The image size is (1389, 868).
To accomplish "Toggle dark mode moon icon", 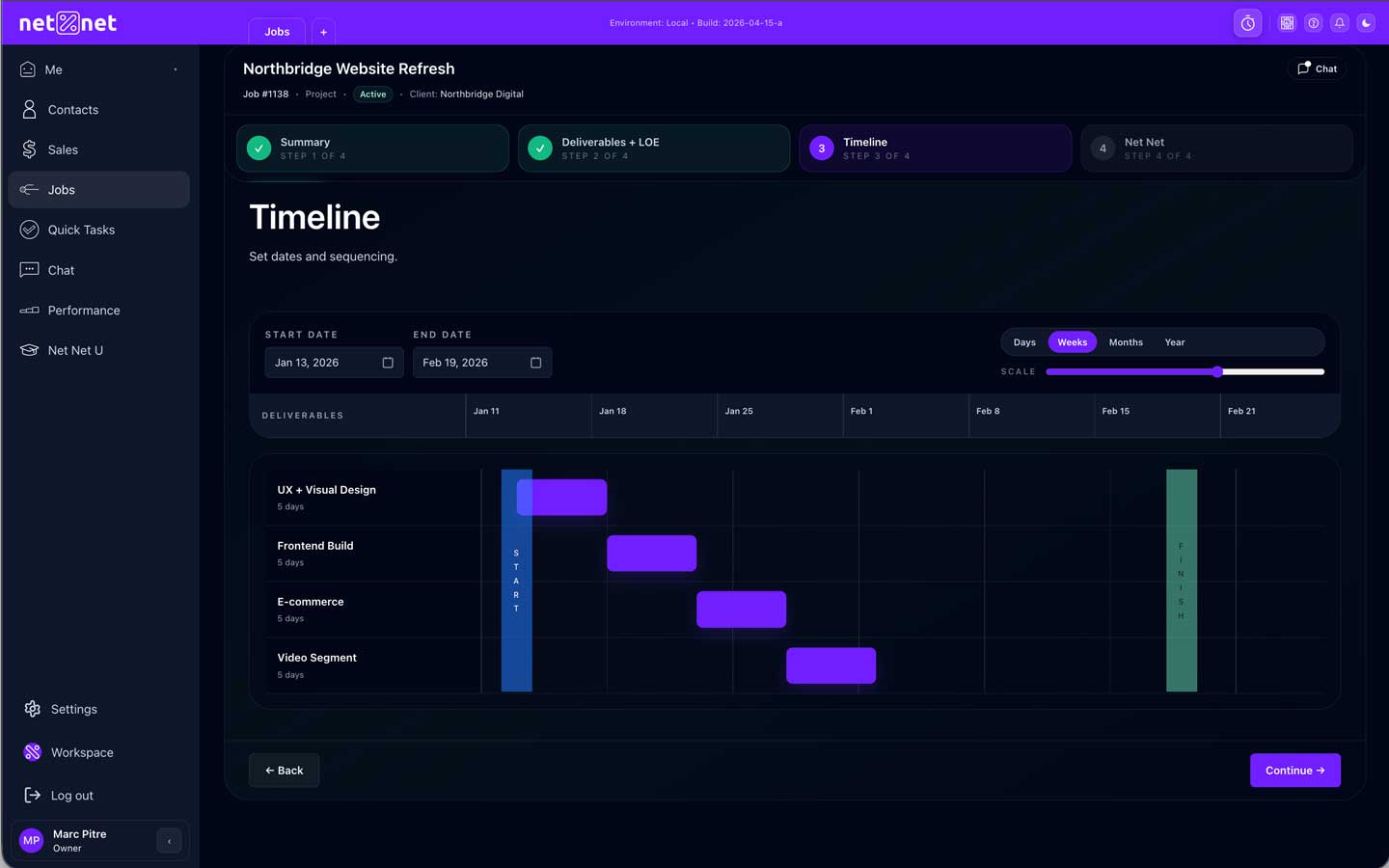I will click(x=1366, y=23).
